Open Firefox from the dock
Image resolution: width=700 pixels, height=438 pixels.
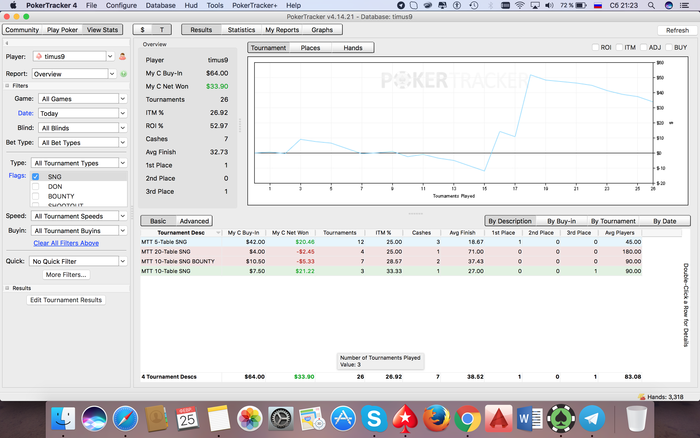436,419
